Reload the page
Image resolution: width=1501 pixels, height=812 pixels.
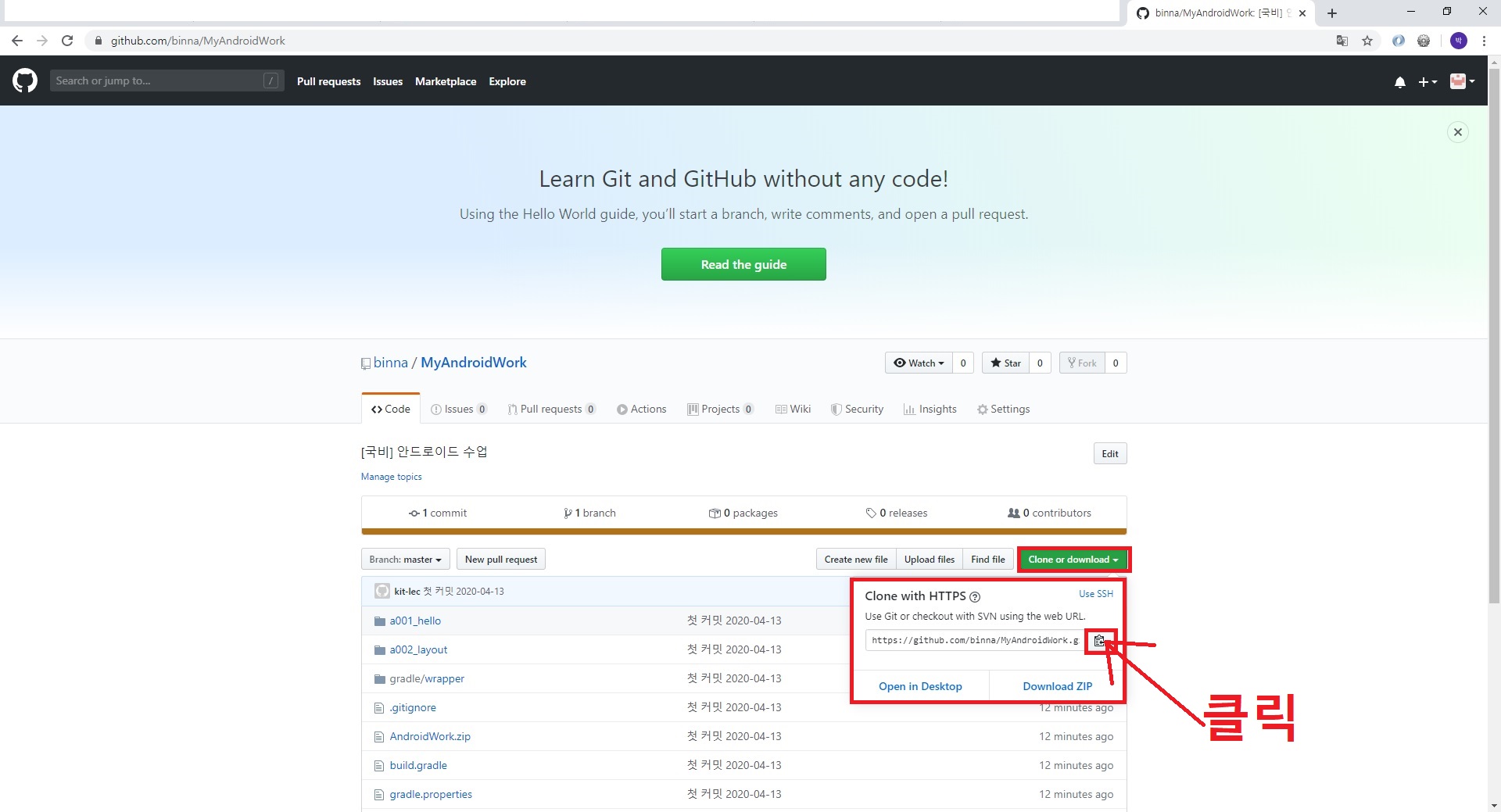[x=67, y=41]
